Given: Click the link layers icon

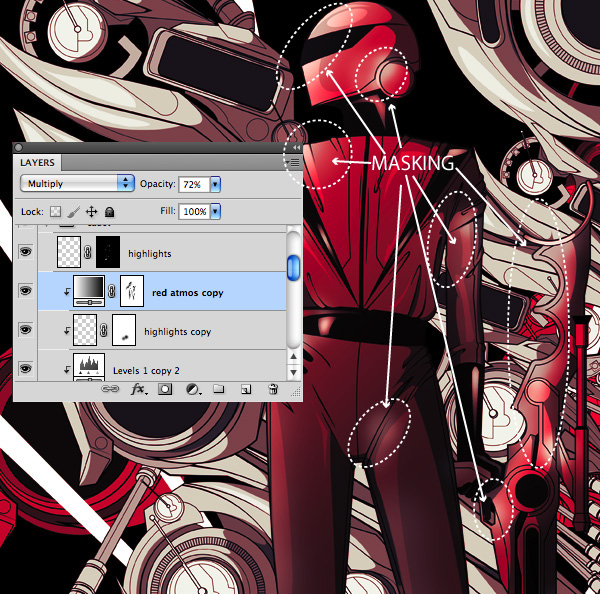Looking at the screenshot, I should tap(111, 389).
